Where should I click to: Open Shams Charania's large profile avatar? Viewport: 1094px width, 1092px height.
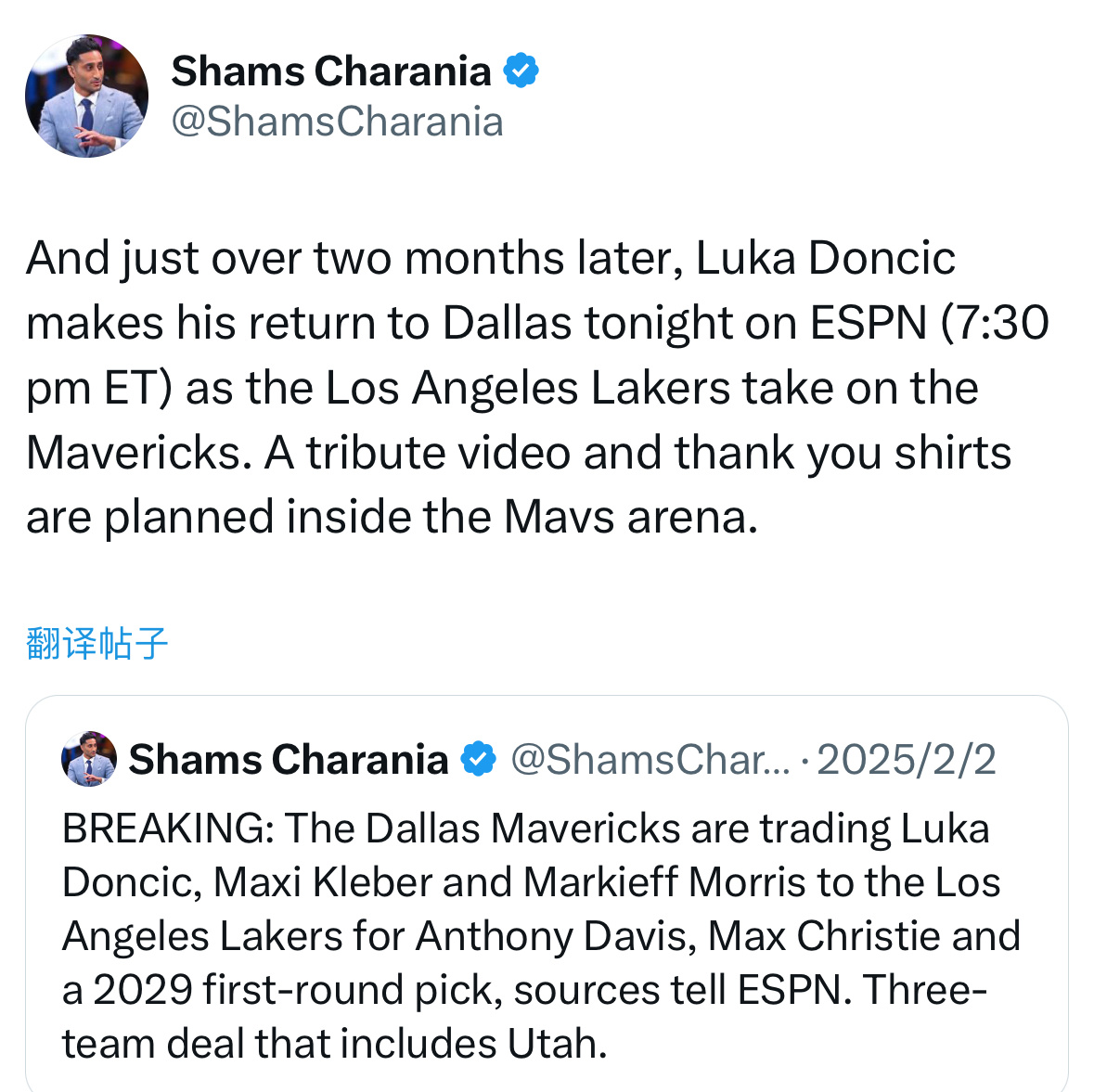pyautogui.click(x=86, y=96)
